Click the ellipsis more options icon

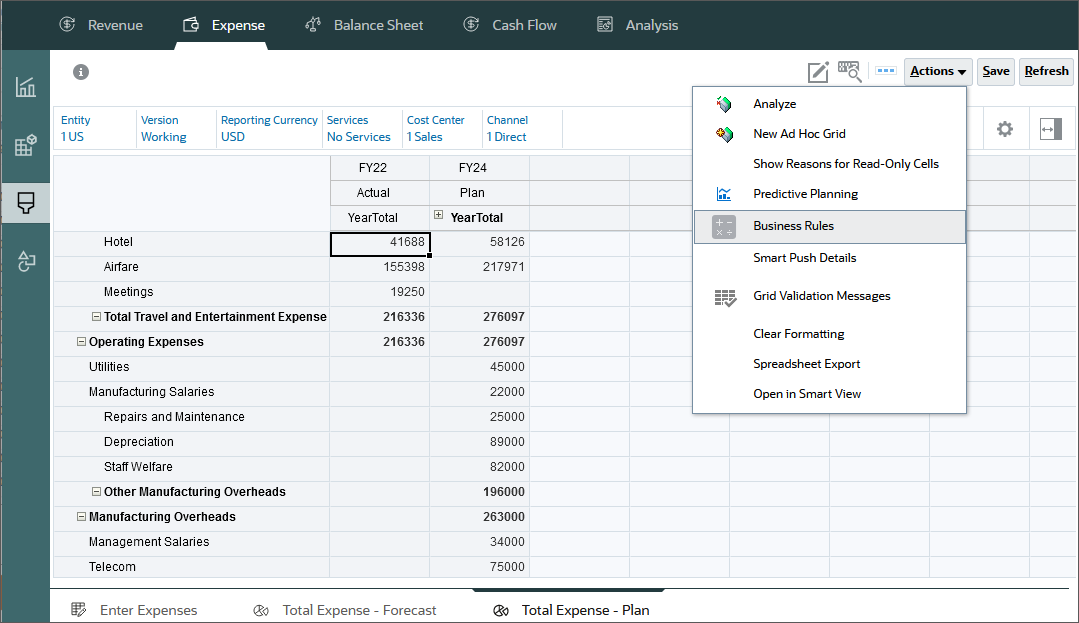884,71
